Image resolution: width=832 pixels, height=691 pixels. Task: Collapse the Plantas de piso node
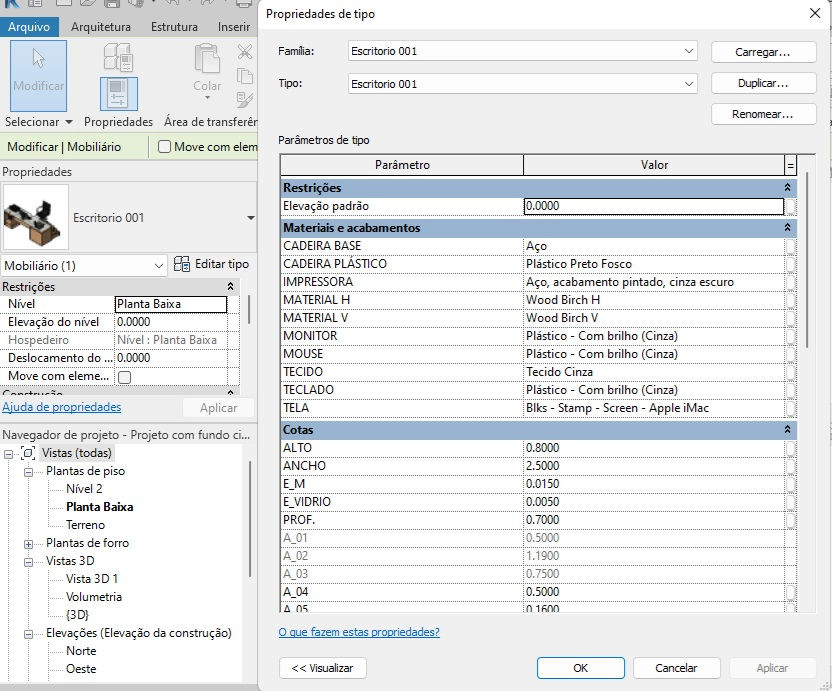(28, 472)
